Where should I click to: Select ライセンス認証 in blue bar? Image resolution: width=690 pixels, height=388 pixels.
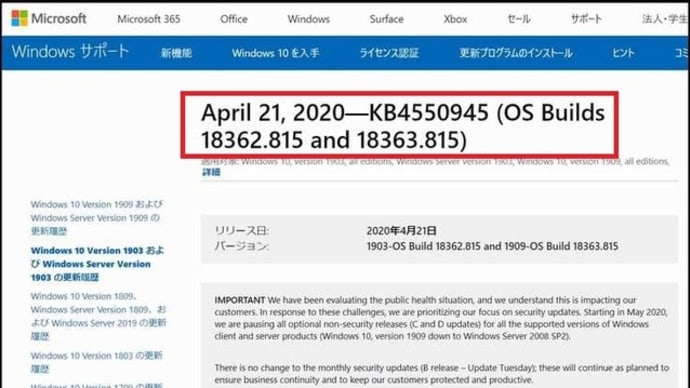(x=389, y=53)
